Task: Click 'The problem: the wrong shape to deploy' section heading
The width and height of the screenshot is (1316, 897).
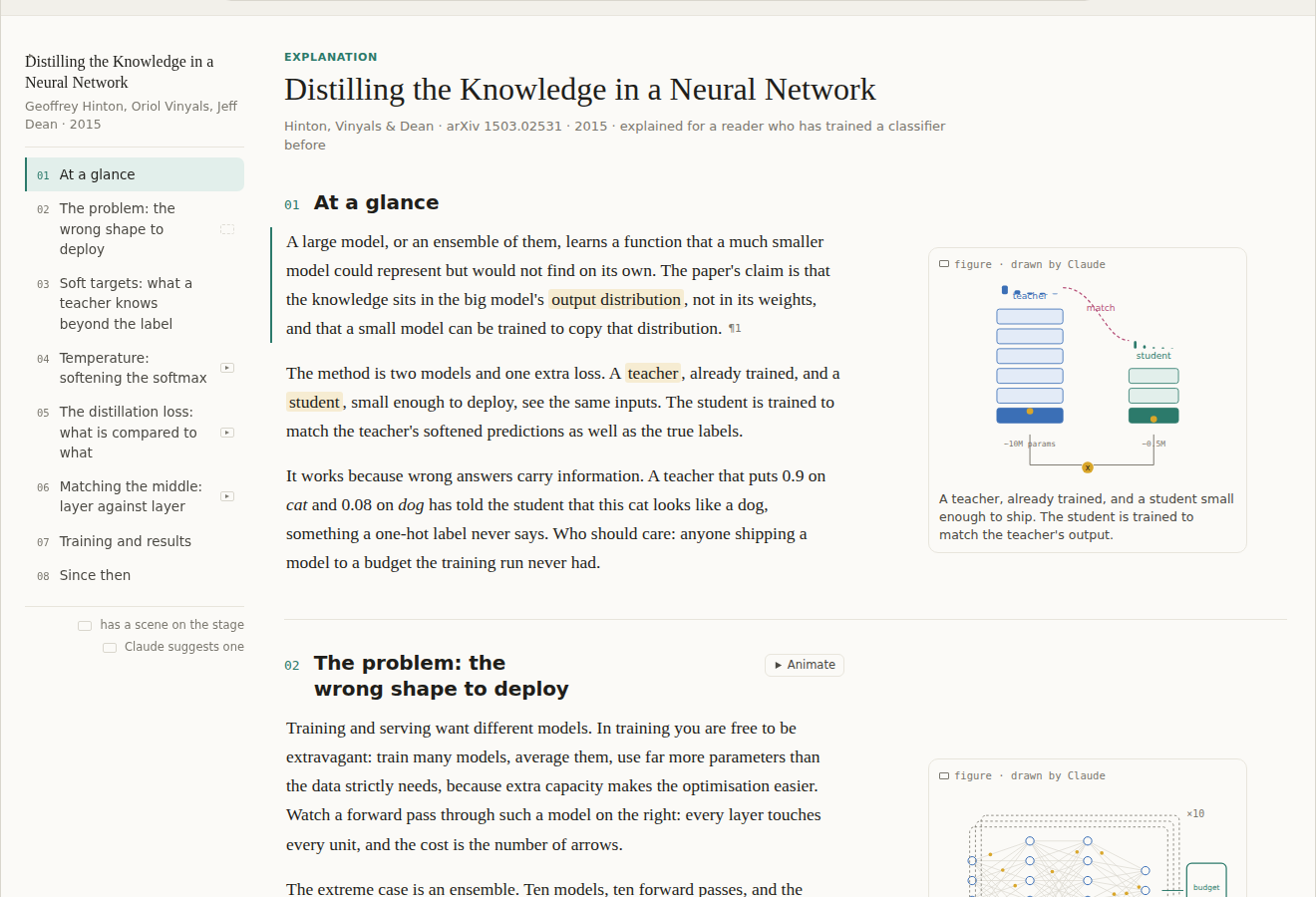Action: (x=441, y=676)
